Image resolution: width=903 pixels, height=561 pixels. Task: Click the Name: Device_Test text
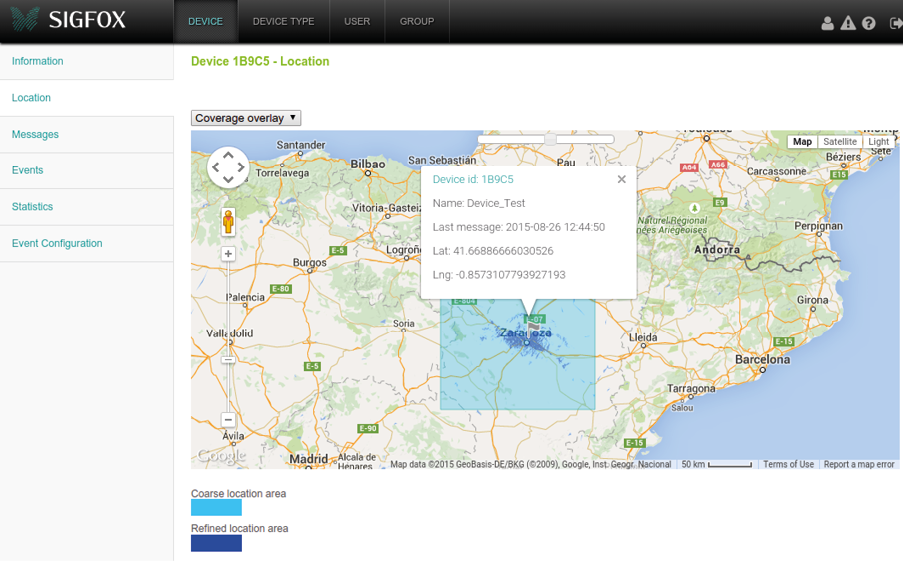[x=479, y=203]
